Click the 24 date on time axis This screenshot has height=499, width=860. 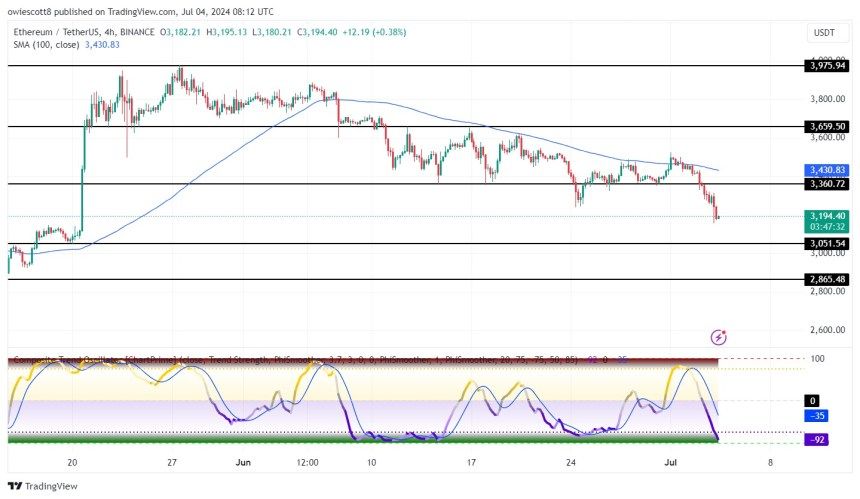point(571,462)
